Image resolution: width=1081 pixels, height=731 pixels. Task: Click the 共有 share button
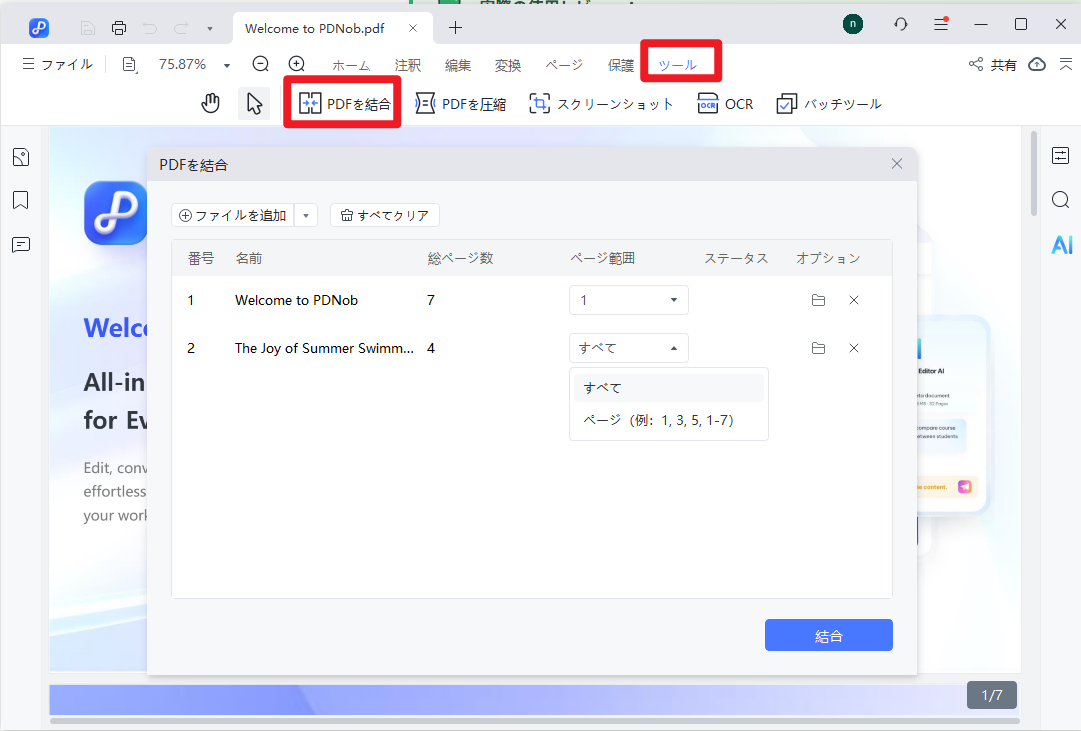[993, 64]
